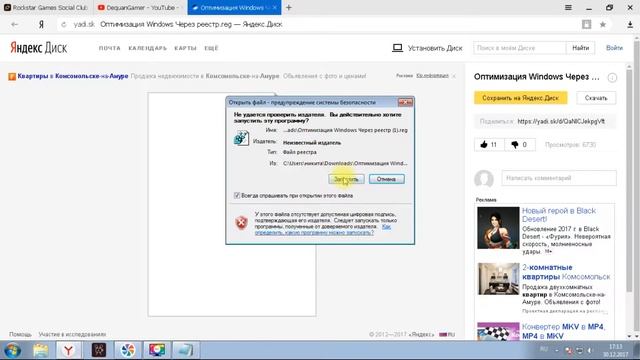Reload the page with refresh icon

pyautogui.click(x=63, y=24)
